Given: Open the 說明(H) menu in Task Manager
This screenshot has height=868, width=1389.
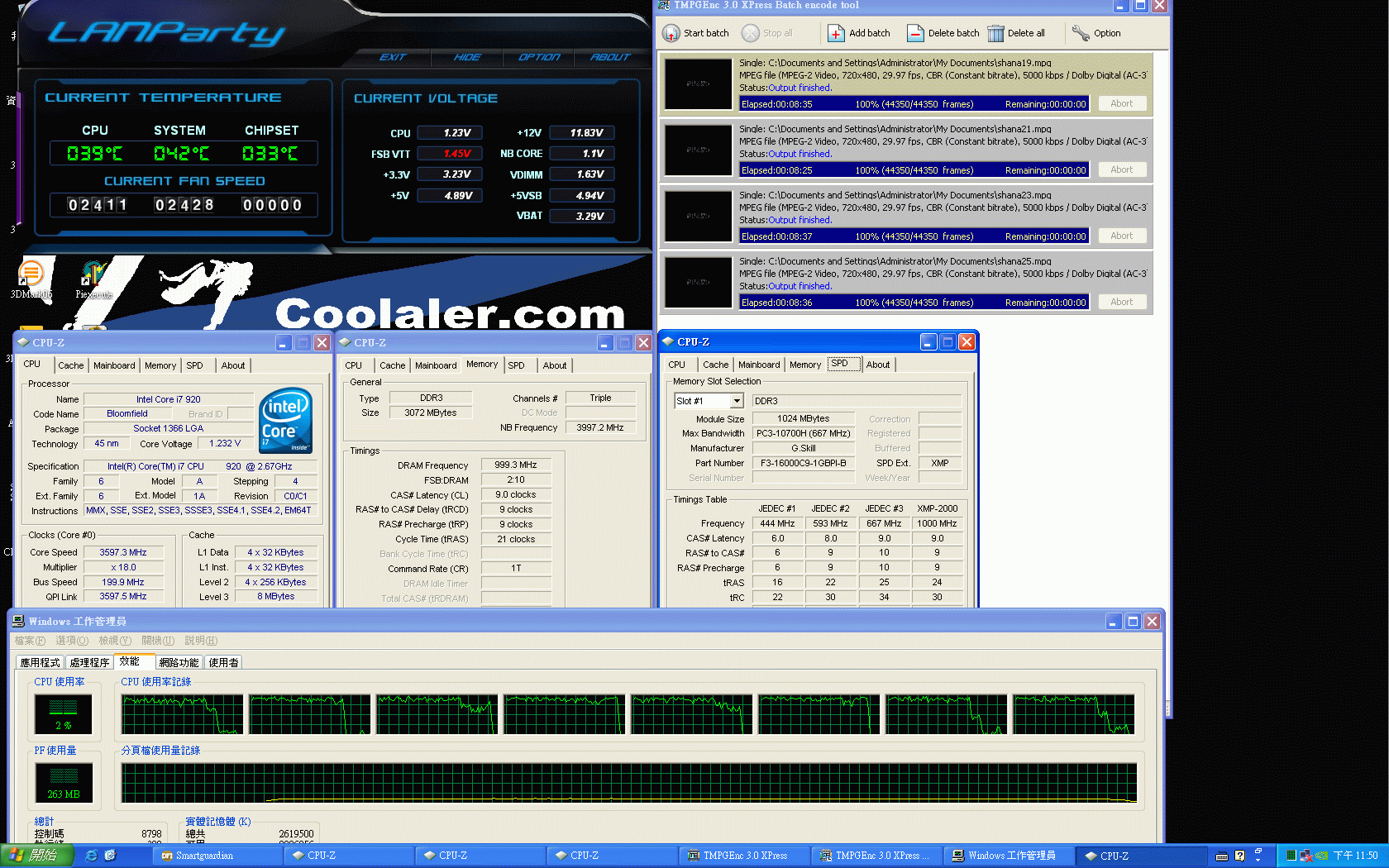Looking at the screenshot, I should coord(201,641).
